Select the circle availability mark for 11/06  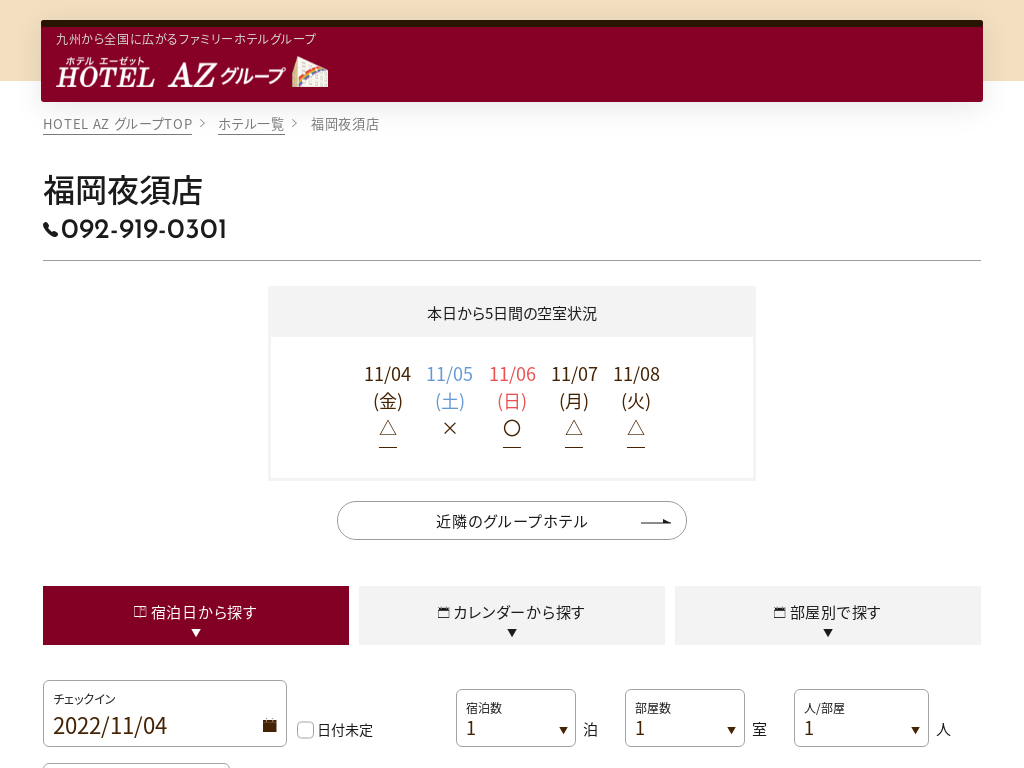pyautogui.click(x=512, y=428)
